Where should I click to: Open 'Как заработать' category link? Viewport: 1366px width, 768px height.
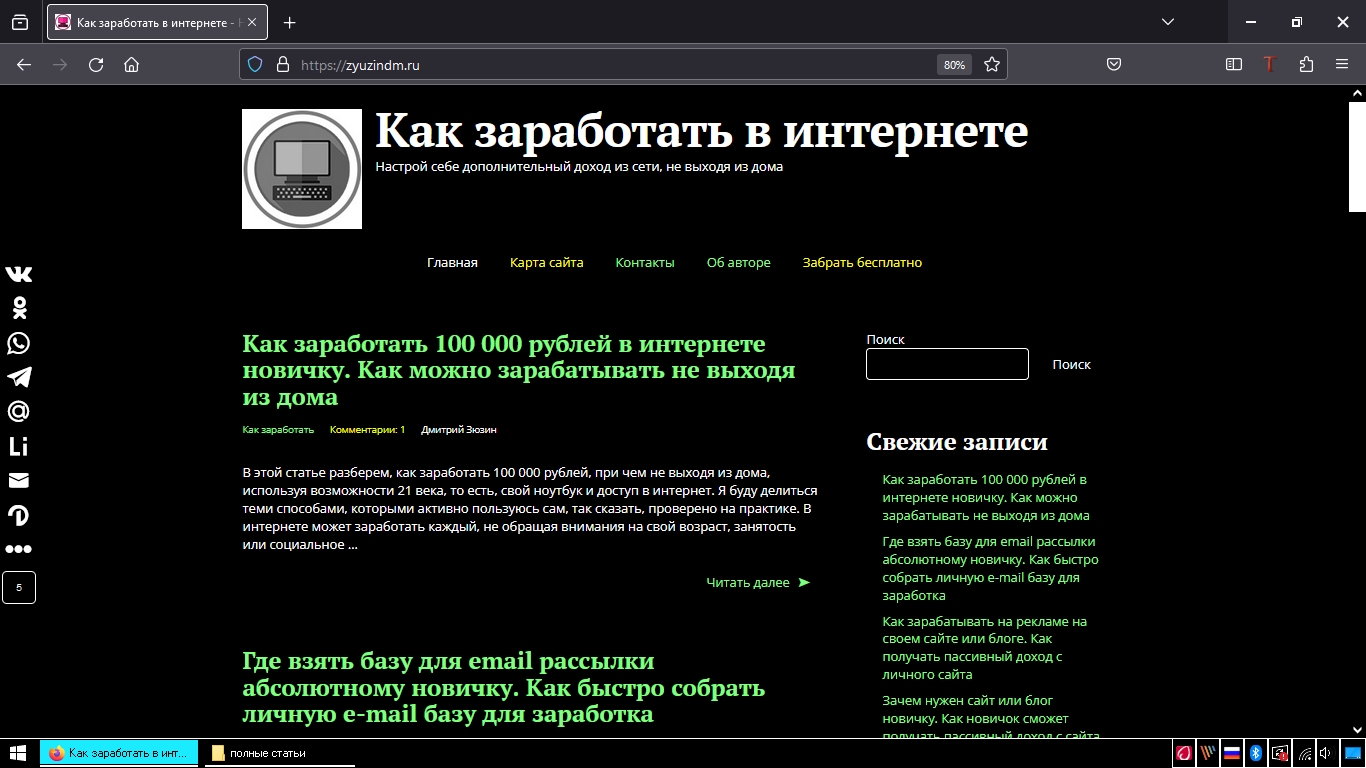click(x=278, y=430)
